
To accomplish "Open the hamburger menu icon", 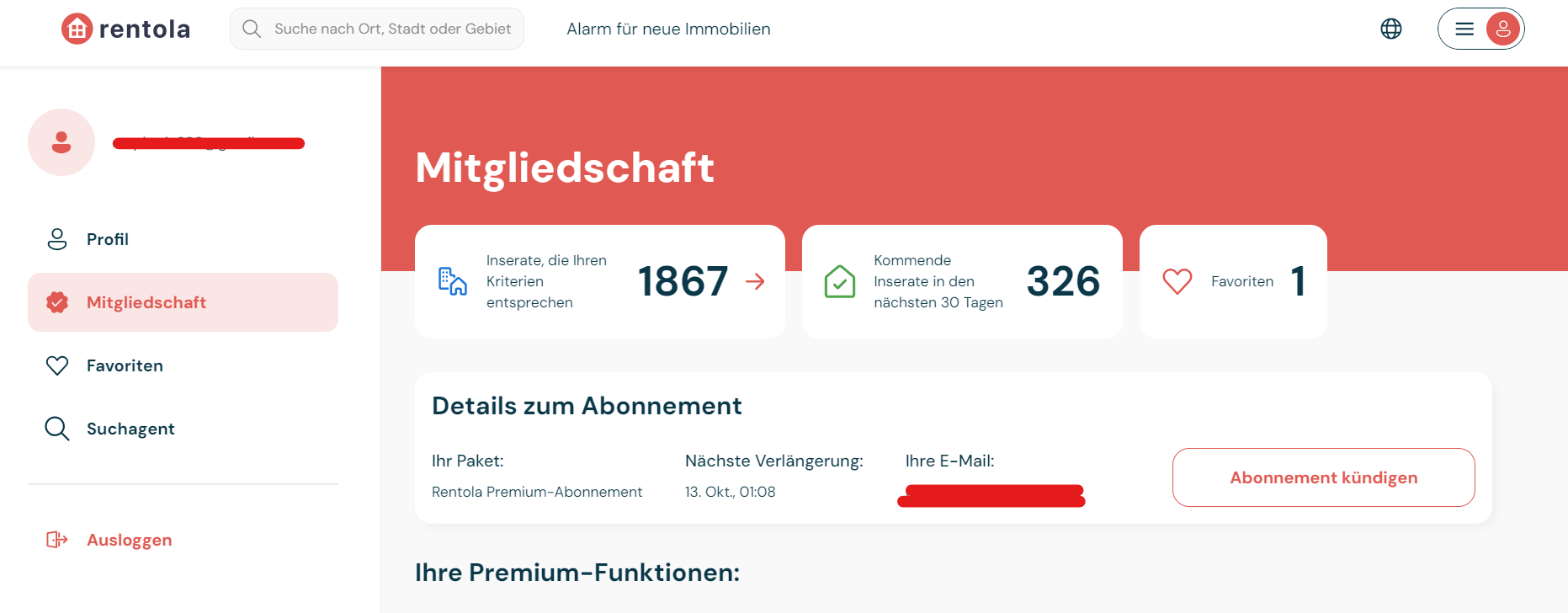I will [1464, 29].
